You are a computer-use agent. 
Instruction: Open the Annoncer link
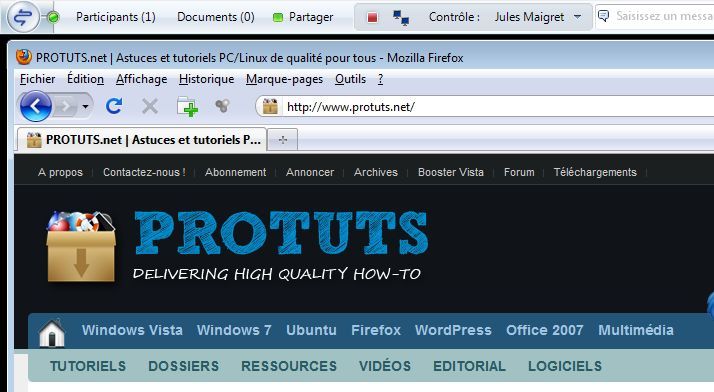(x=310, y=172)
